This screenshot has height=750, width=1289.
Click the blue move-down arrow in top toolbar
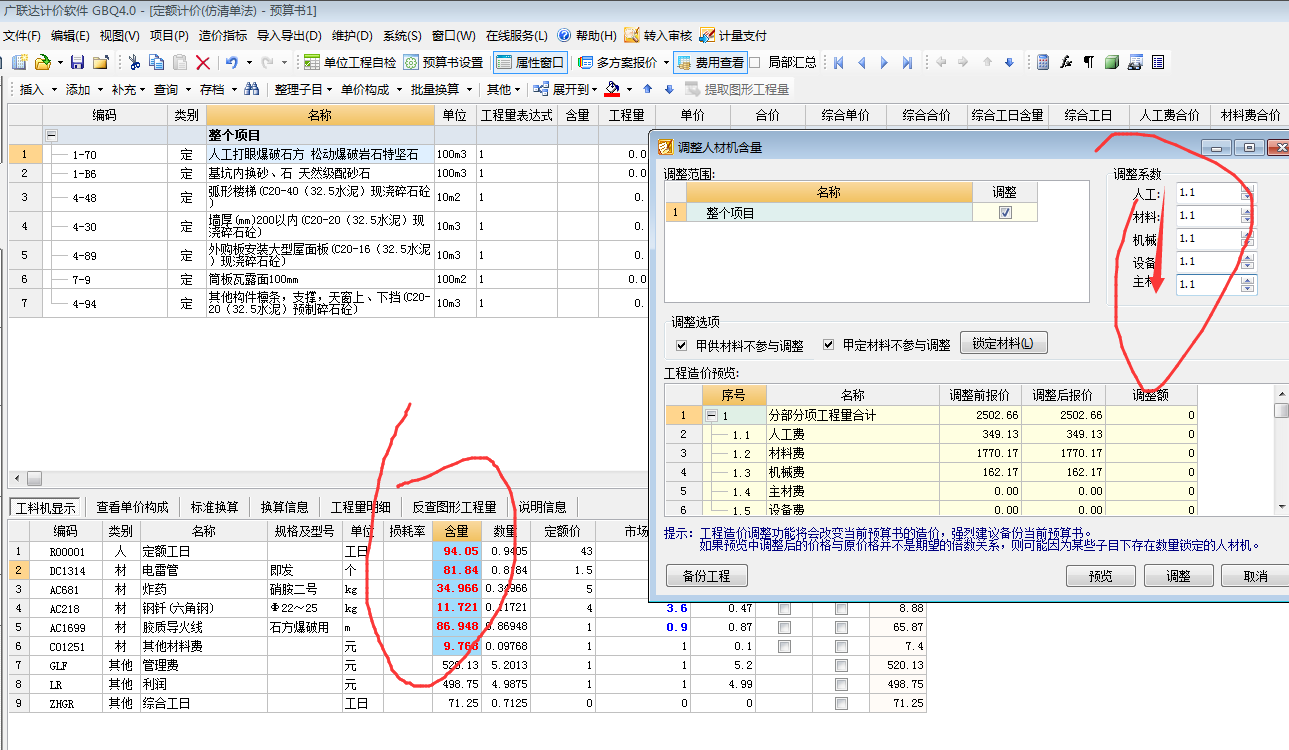[x=1009, y=62]
